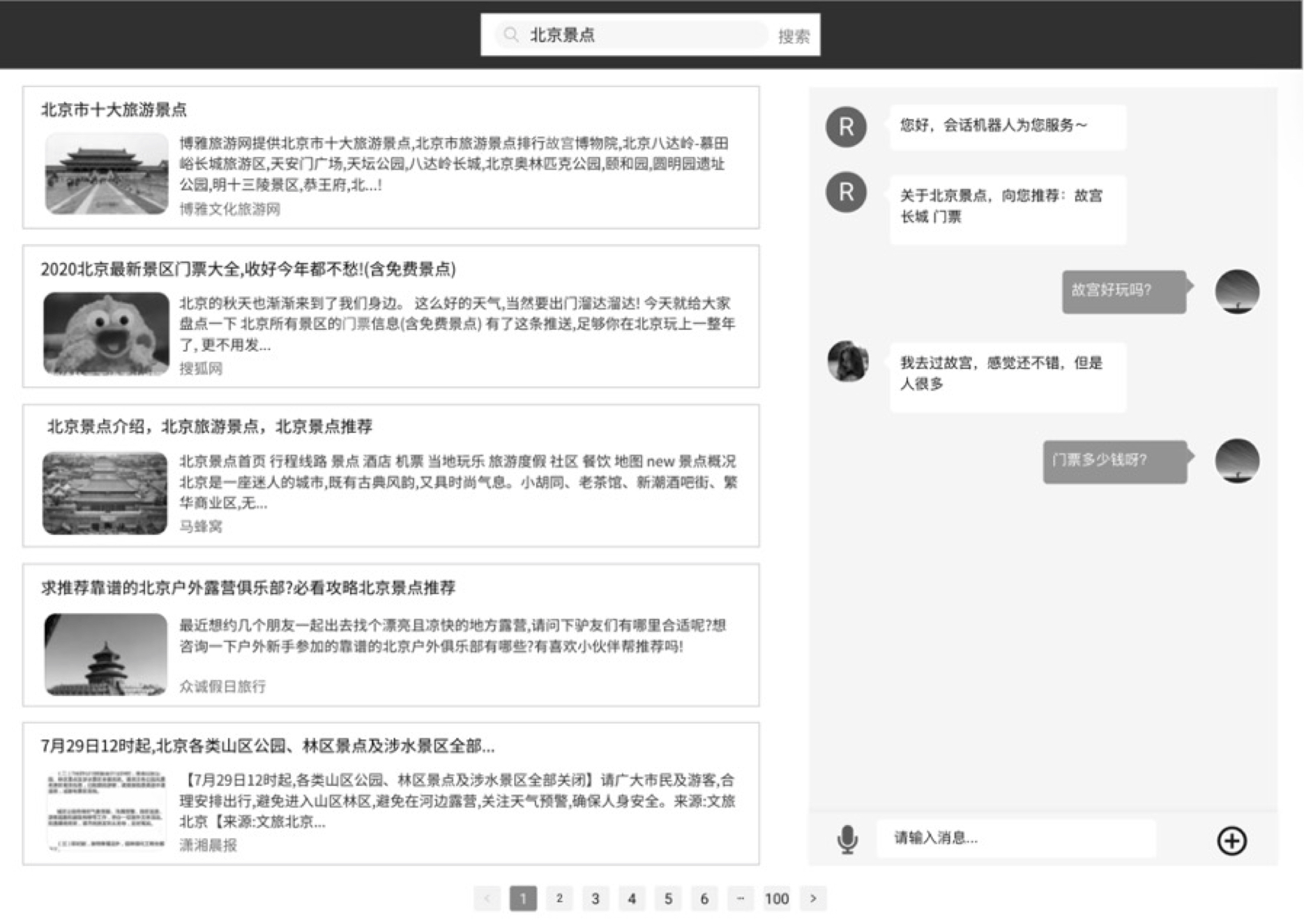Image resolution: width=1304 pixels, height=924 pixels.
Task: Go to previous page with left arrow
Action: pos(487,898)
